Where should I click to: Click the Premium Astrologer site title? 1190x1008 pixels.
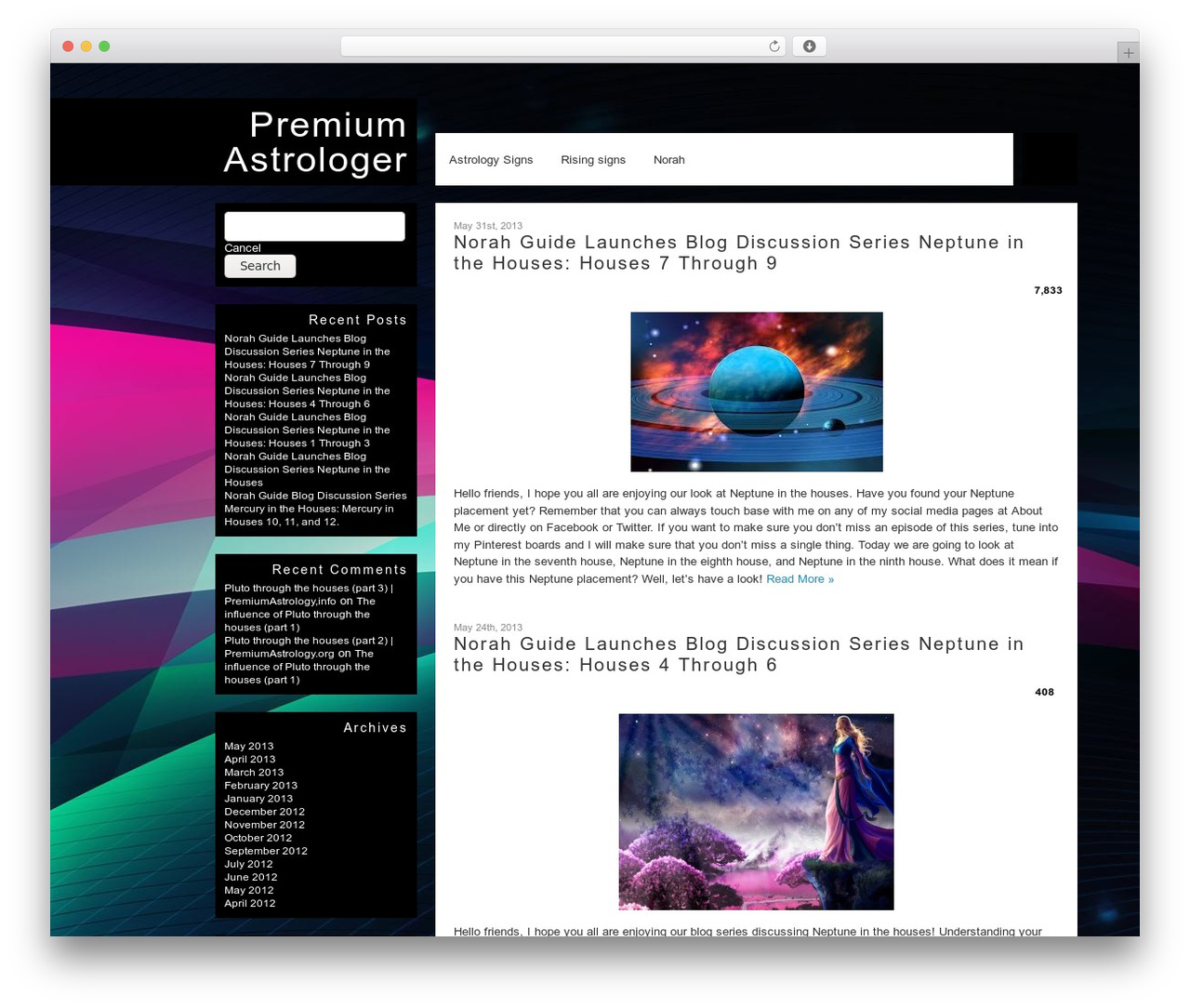point(315,142)
